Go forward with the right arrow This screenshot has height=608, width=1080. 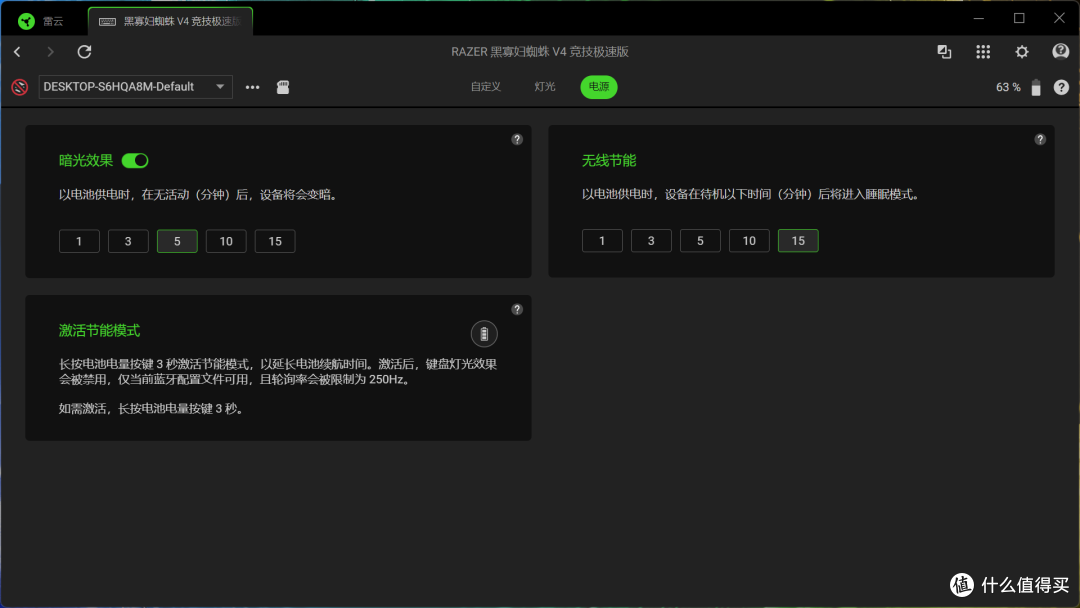coord(50,52)
